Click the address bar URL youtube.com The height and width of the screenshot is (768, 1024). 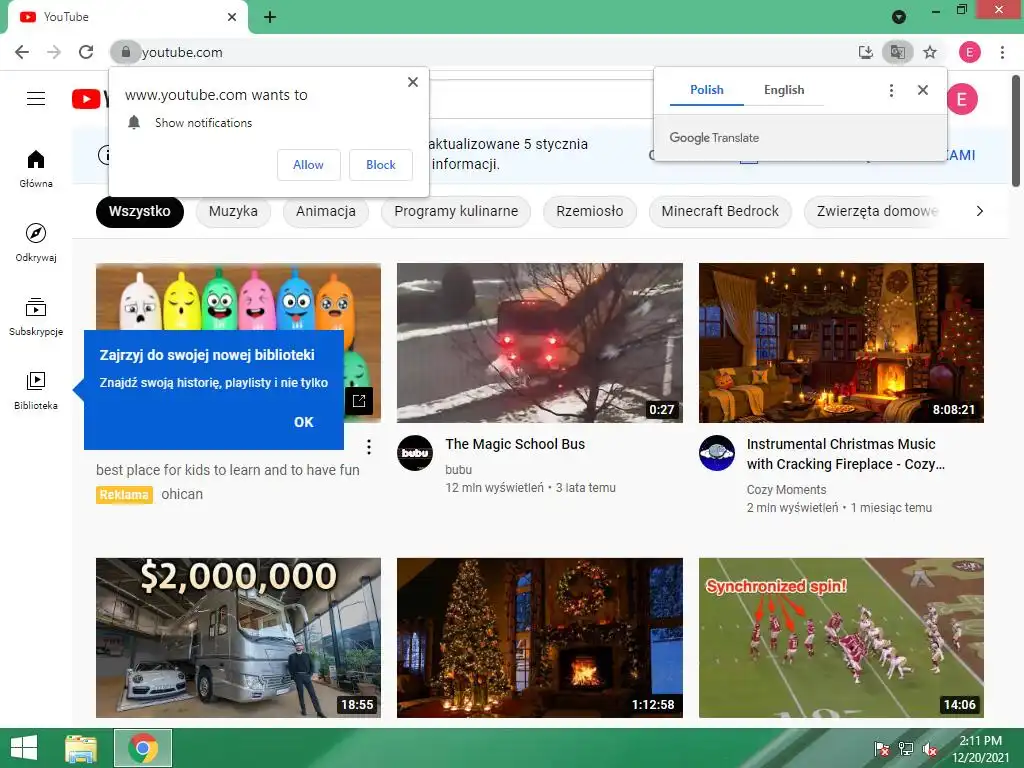(182, 52)
